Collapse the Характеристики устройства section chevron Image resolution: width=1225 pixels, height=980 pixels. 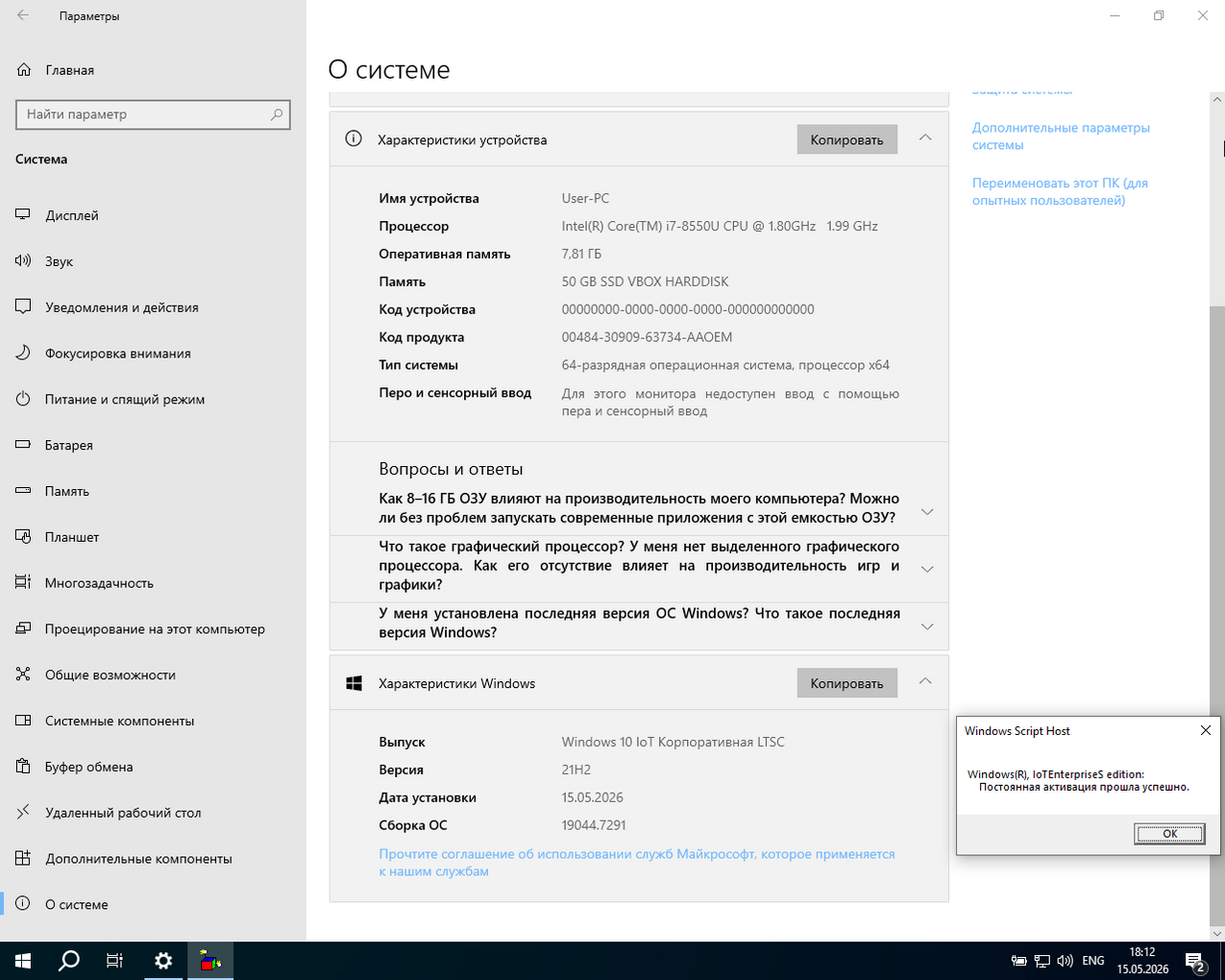[925, 137]
